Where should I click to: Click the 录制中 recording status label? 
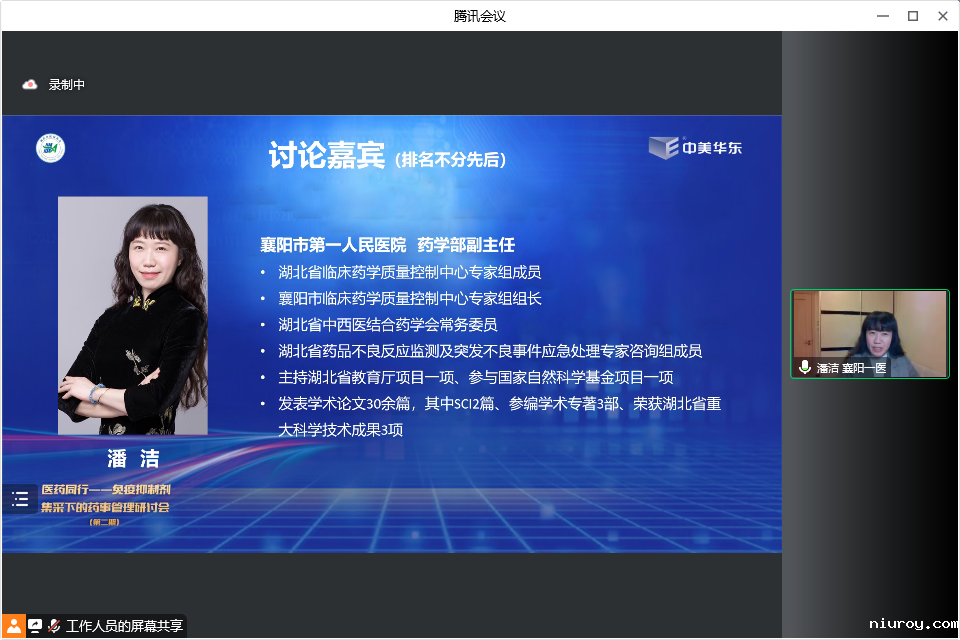coord(67,85)
